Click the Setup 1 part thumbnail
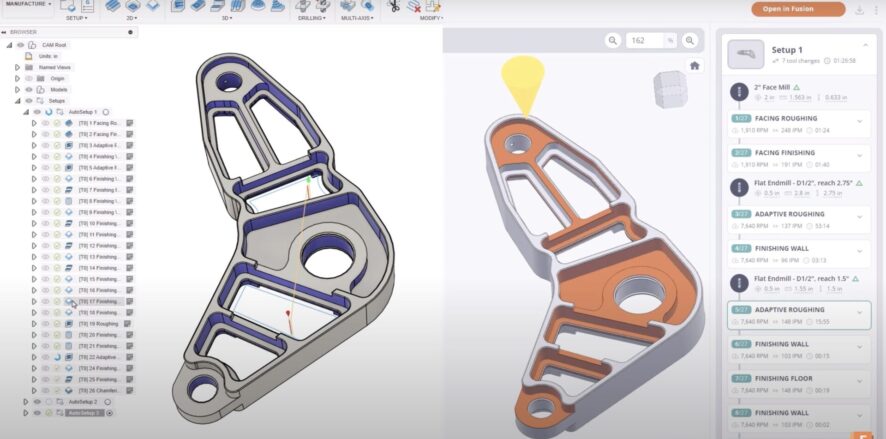 [746, 55]
